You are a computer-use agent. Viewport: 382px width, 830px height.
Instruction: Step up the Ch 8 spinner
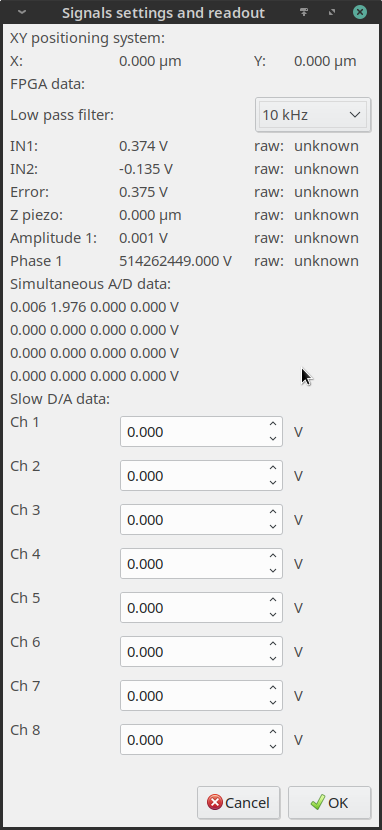[x=273, y=732]
